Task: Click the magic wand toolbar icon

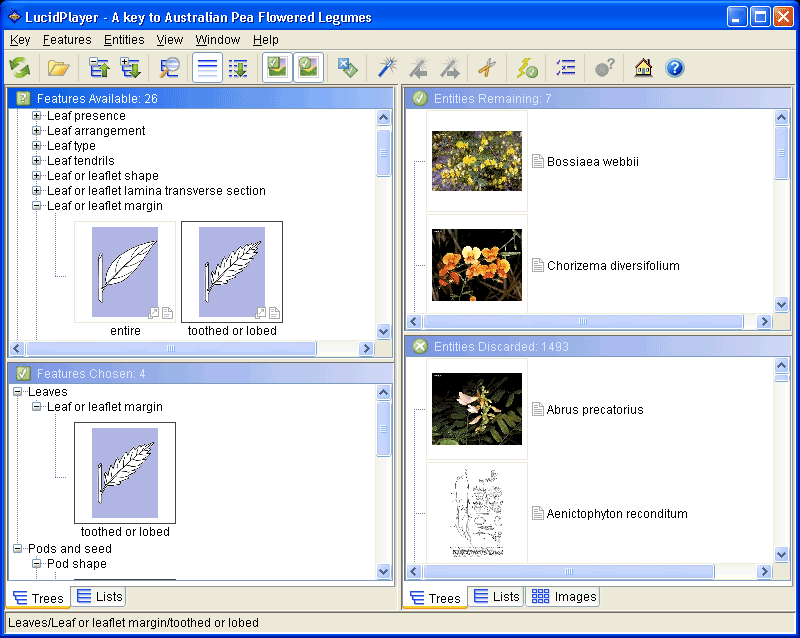Action: 387,68
